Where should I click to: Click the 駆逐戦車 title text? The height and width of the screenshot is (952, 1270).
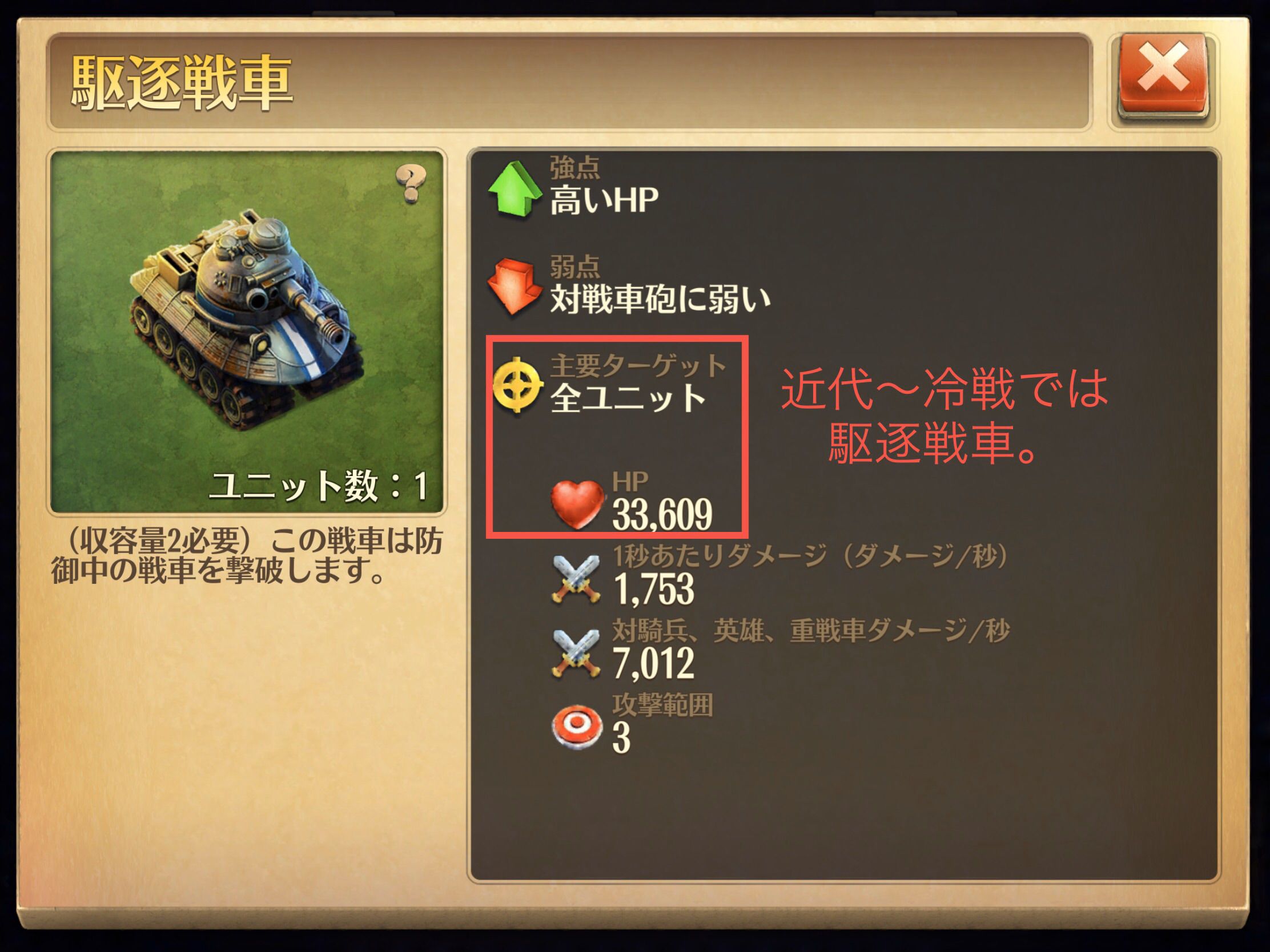[183, 83]
